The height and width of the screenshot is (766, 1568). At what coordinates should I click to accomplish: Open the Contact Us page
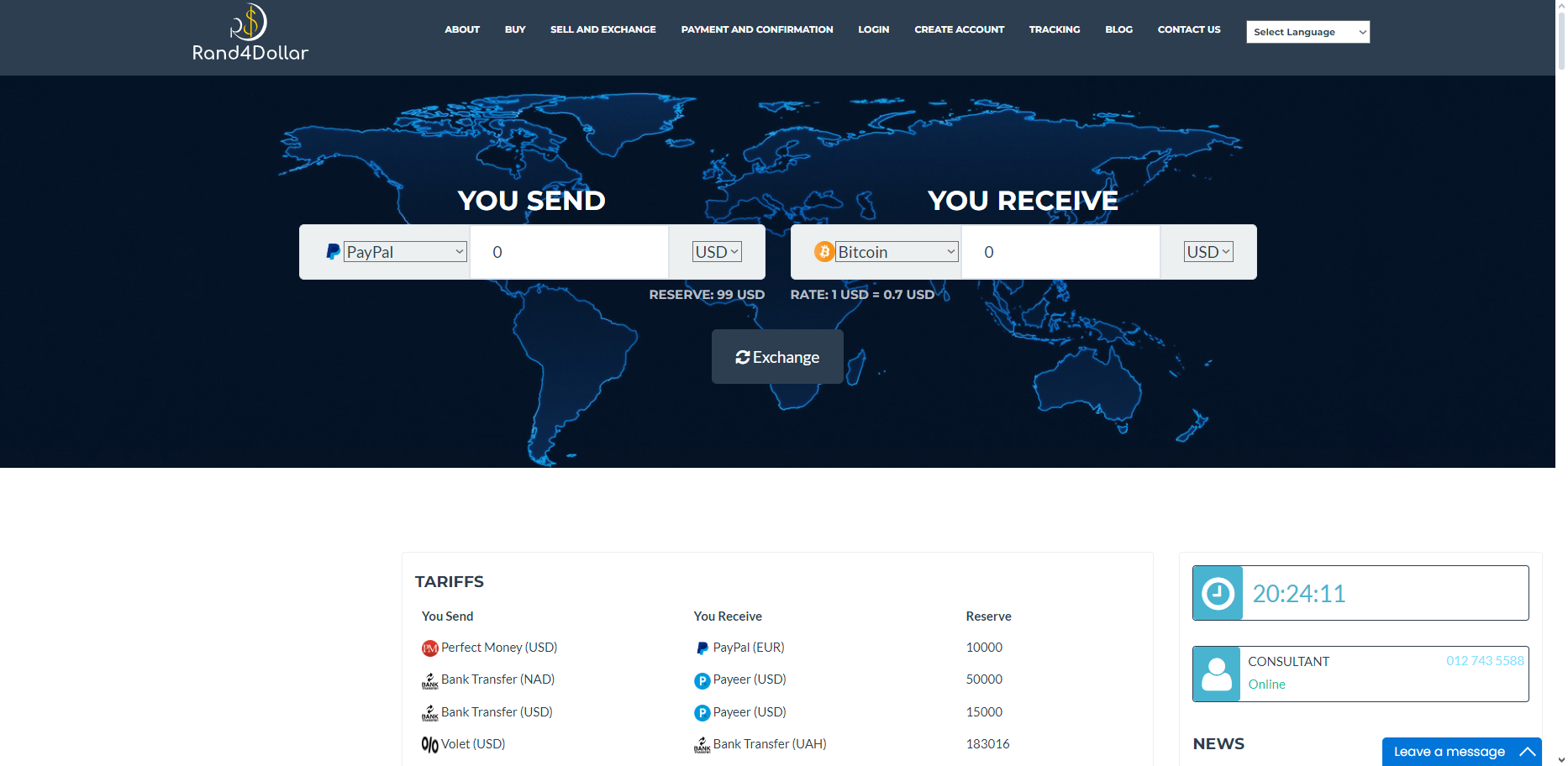click(x=1189, y=29)
